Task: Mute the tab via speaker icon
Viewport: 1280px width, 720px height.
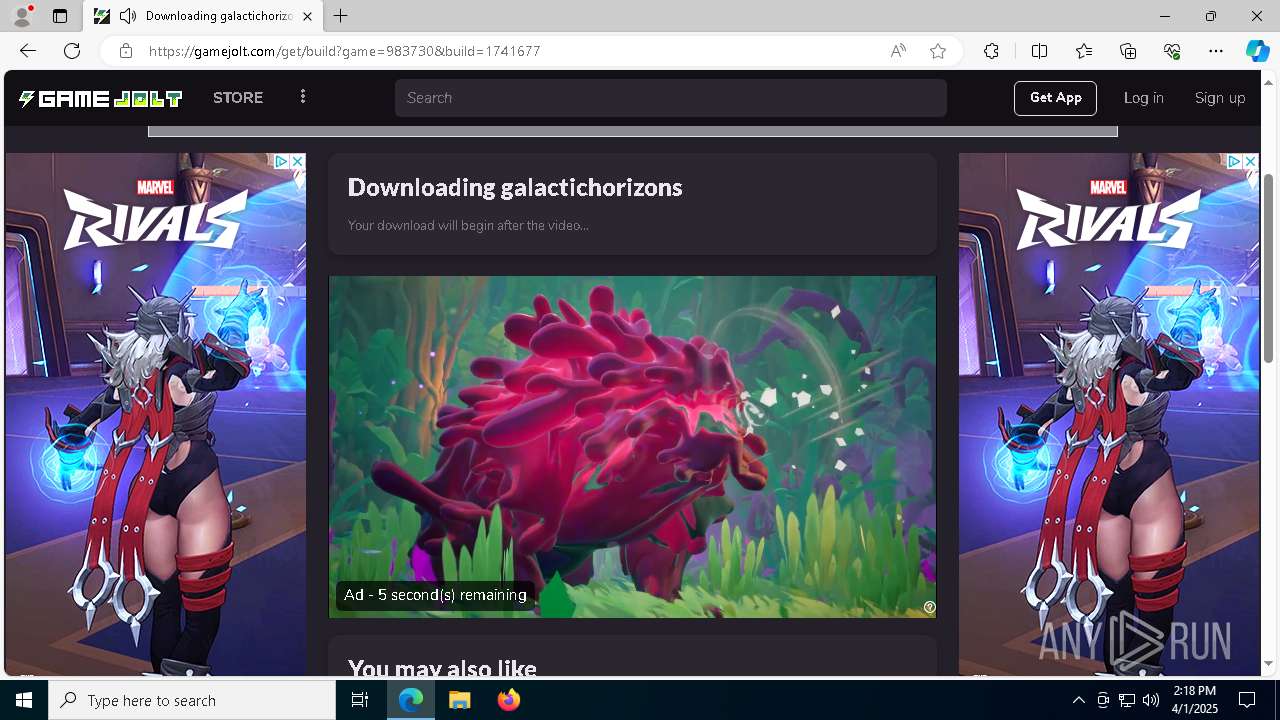Action: (128, 16)
